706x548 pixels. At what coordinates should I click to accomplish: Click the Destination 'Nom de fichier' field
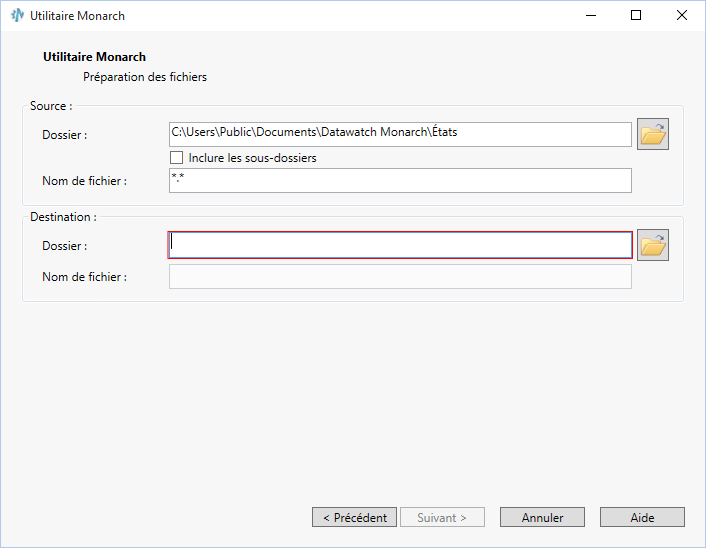400,276
